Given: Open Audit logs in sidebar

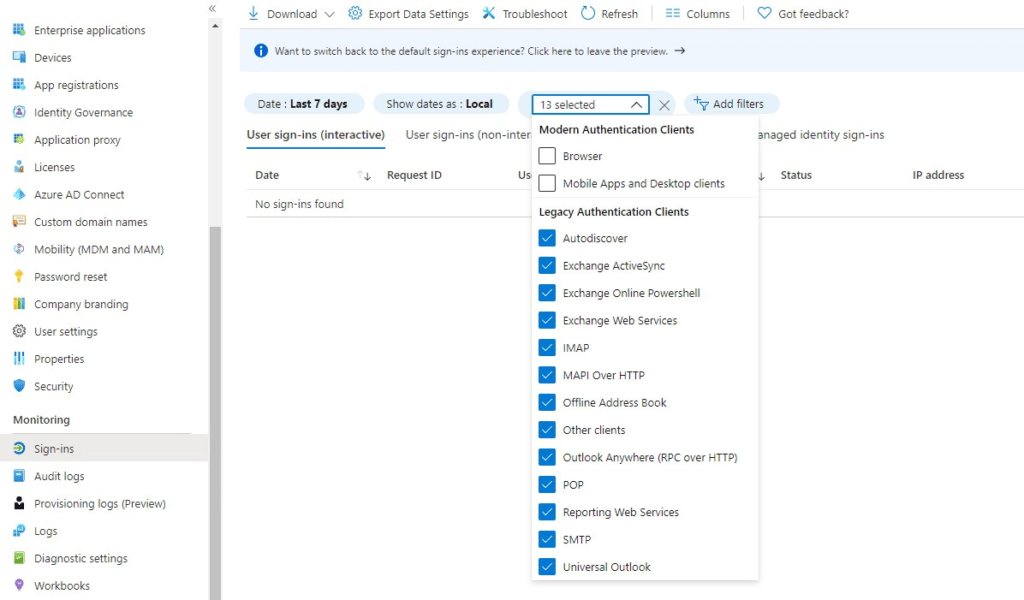Looking at the screenshot, I should point(59,477).
